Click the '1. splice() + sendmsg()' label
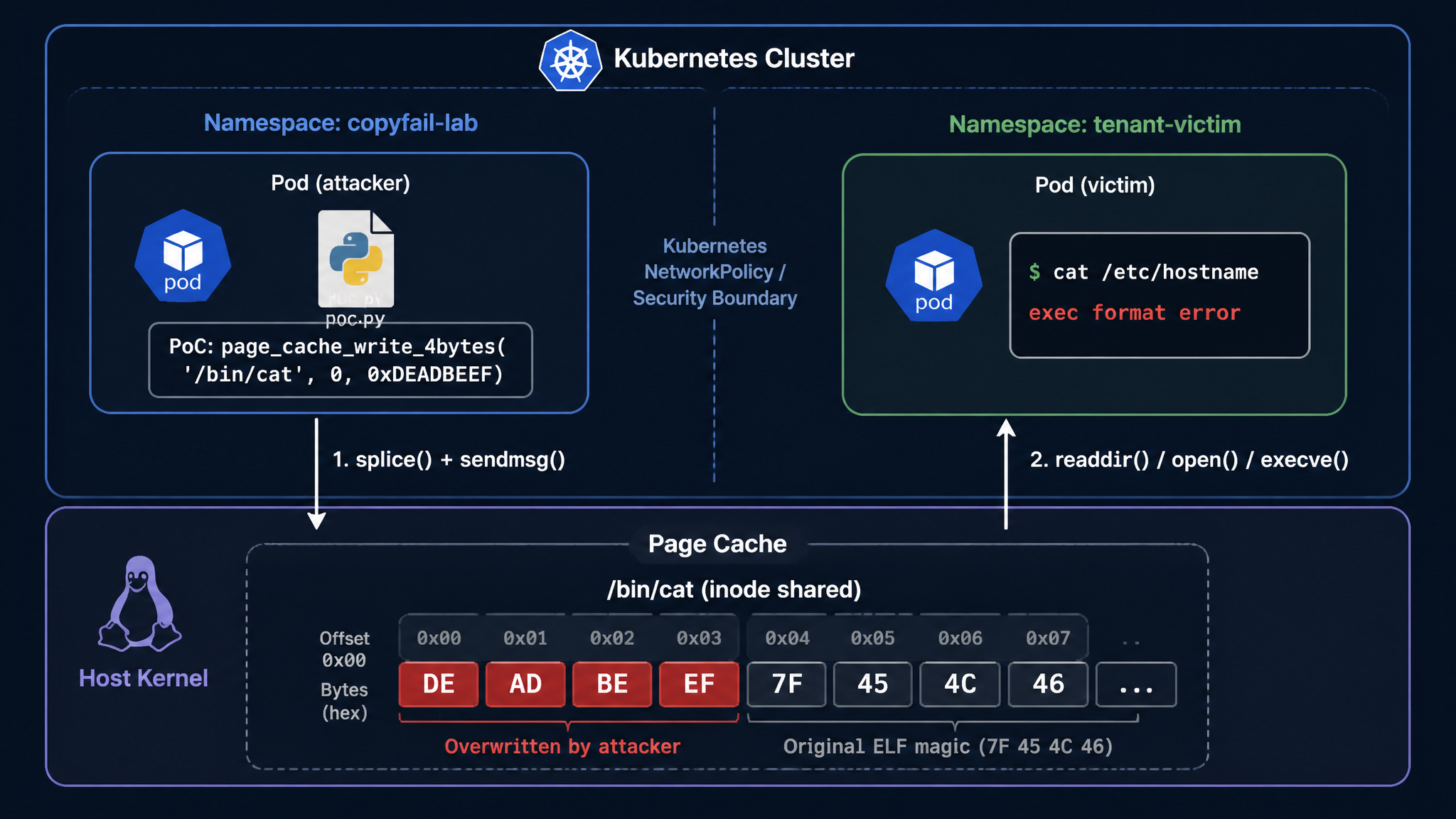 [449, 460]
